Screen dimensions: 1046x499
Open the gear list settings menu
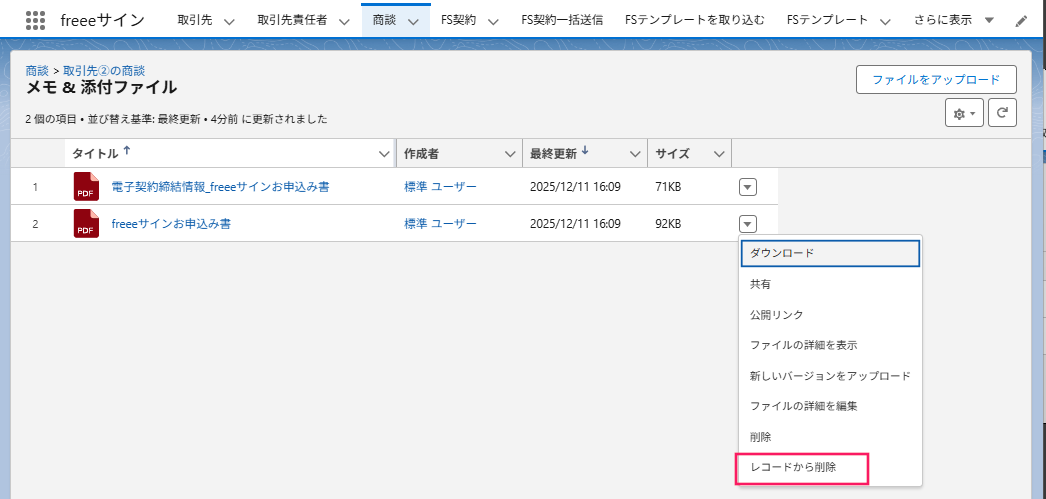click(965, 113)
